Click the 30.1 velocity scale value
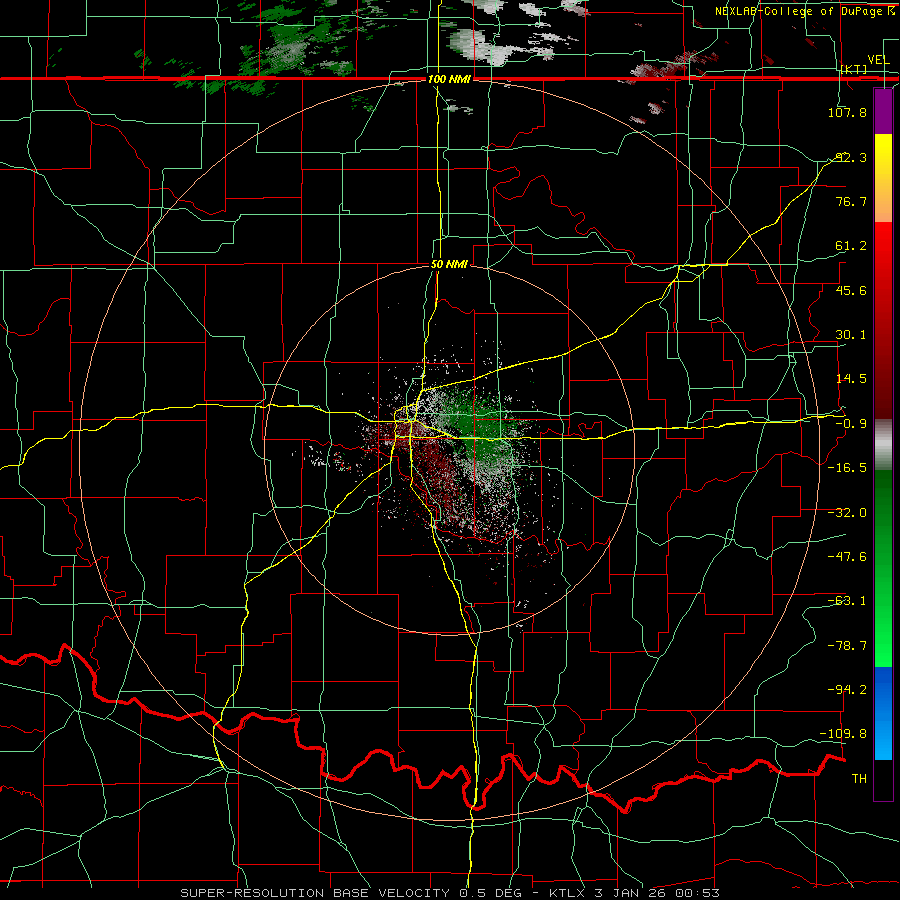Viewport: 900px width, 900px height. (x=851, y=335)
